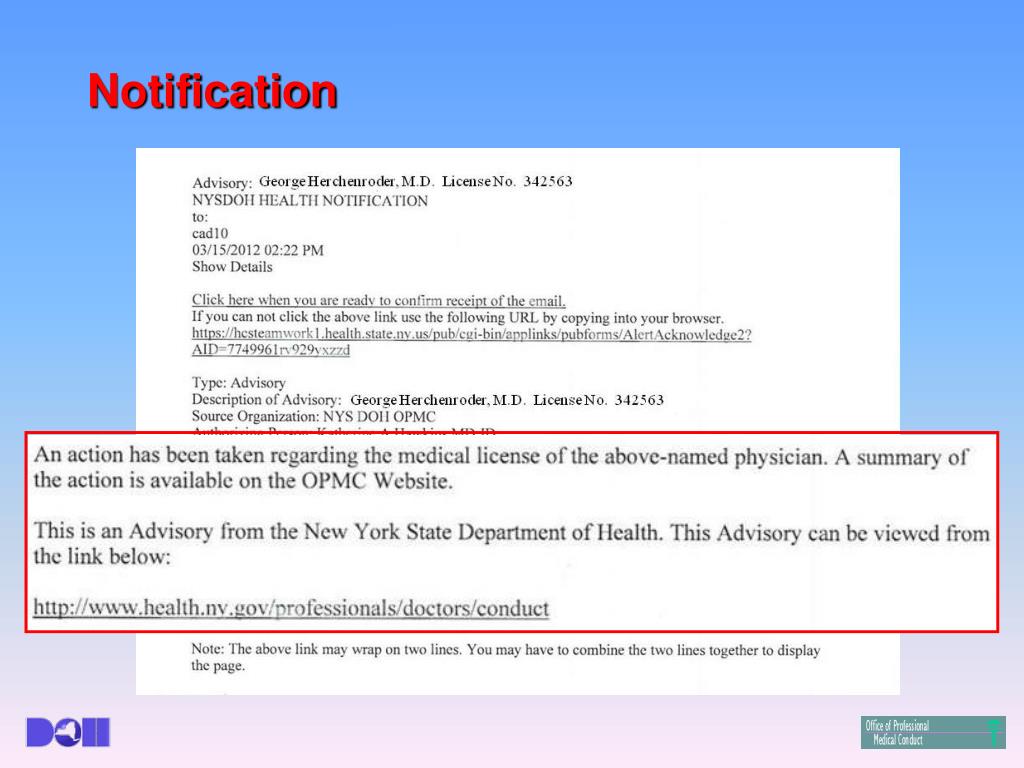1024x768 pixels.
Task: Click the DOH logo icon
Action: point(68,732)
